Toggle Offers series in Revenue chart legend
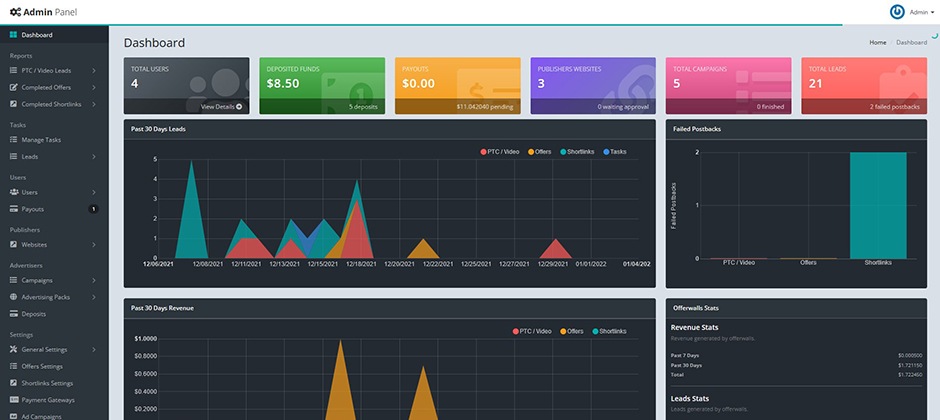Viewport: 940px width, 420px height. point(572,331)
